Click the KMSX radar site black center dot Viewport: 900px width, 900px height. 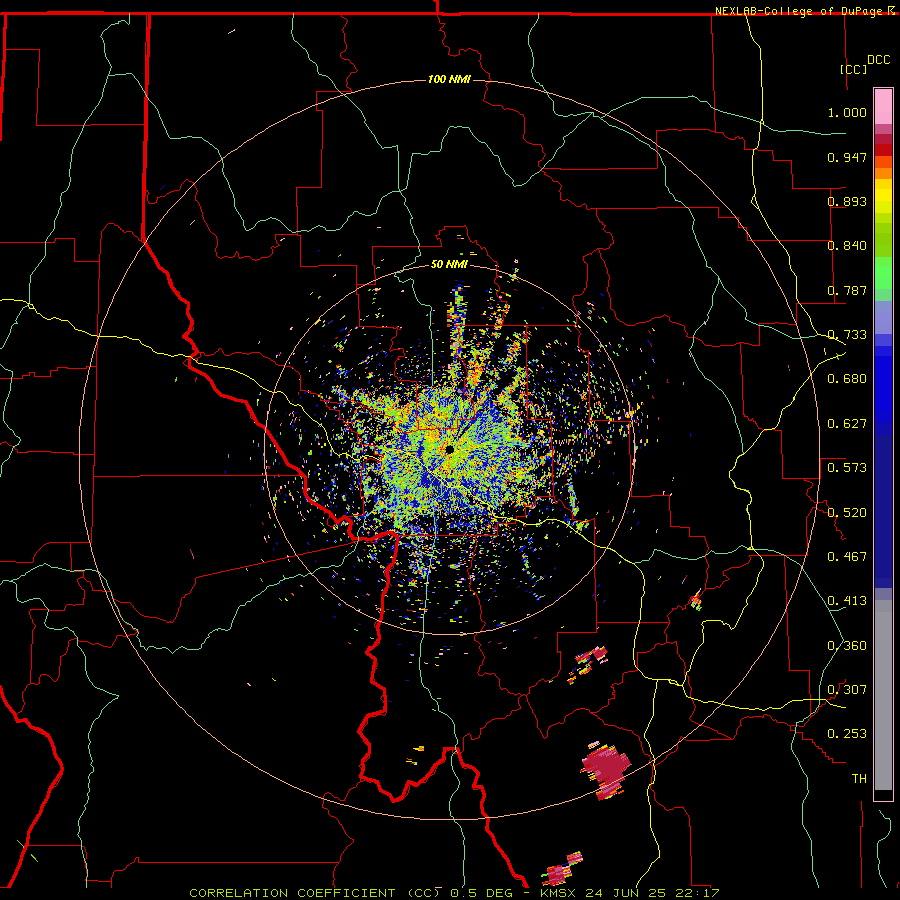click(x=449, y=449)
